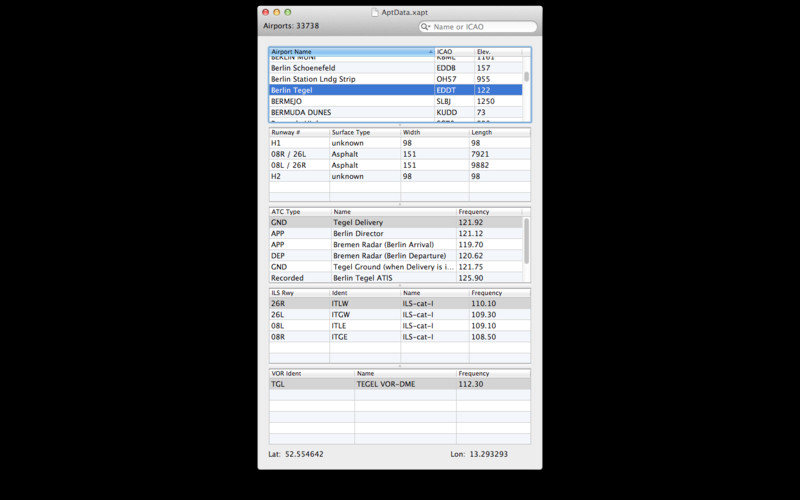Click the search magnifier icon dropdown

point(426,27)
